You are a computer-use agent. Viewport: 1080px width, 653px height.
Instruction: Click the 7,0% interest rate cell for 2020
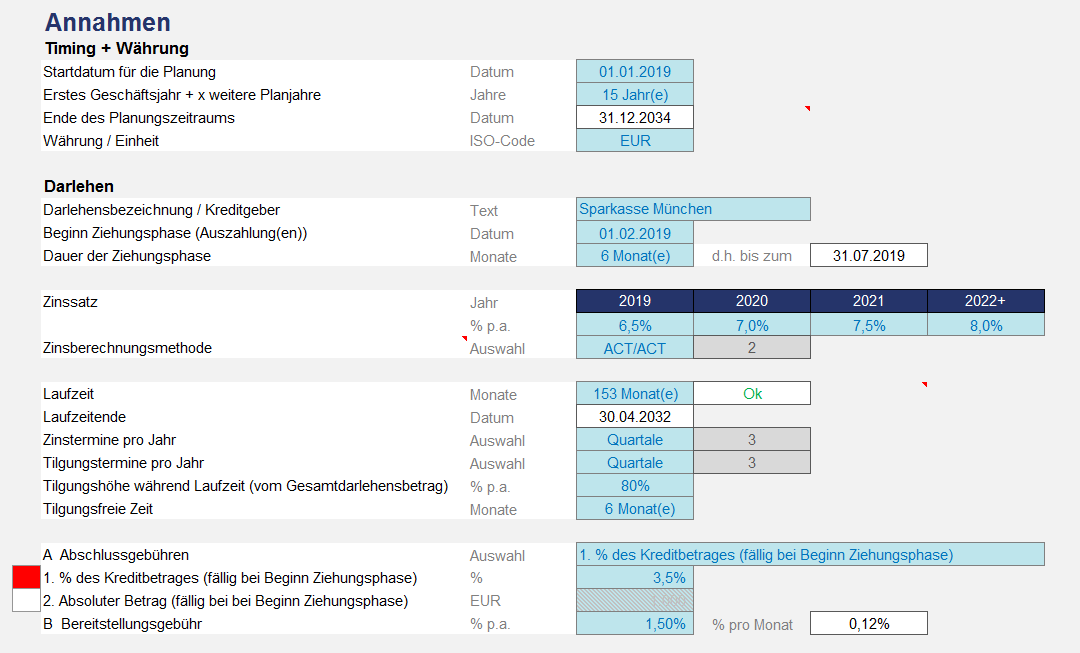pyautogui.click(x=751, y=325)
